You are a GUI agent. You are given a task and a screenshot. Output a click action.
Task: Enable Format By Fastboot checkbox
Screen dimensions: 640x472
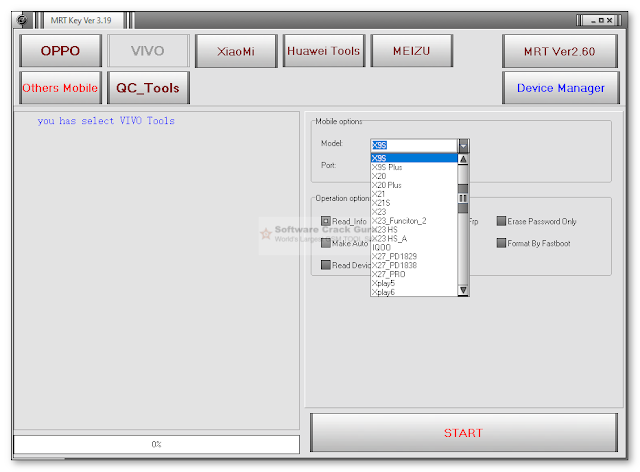501,243
